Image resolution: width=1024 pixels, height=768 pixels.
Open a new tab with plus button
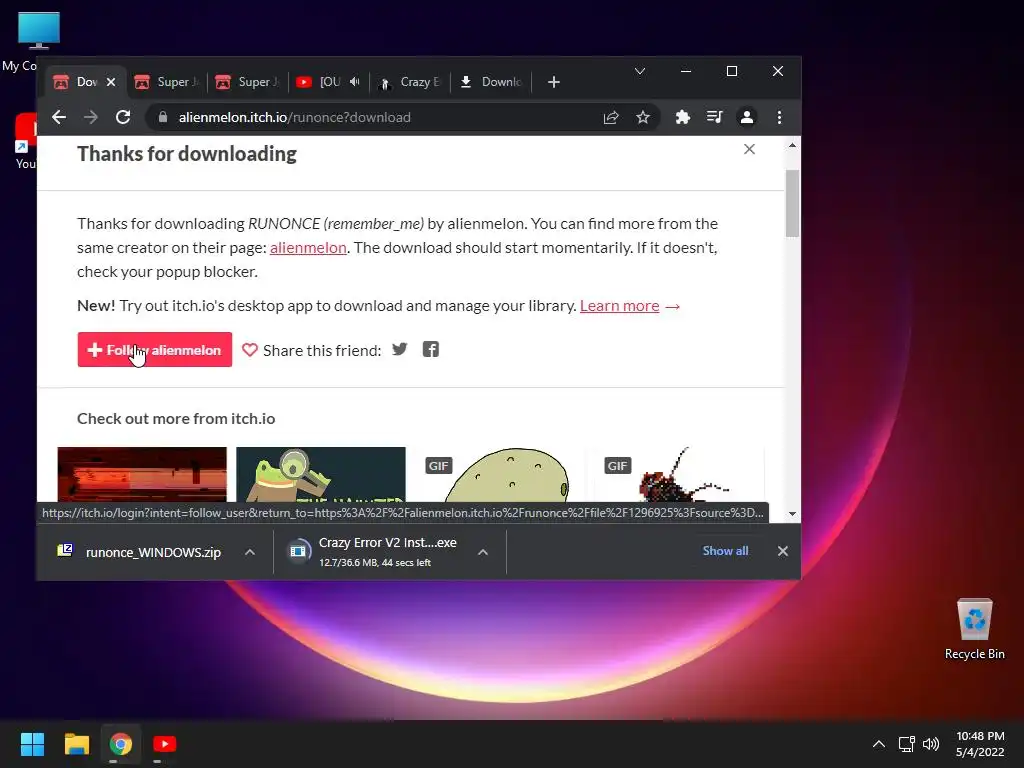click(x=554, y=82)
